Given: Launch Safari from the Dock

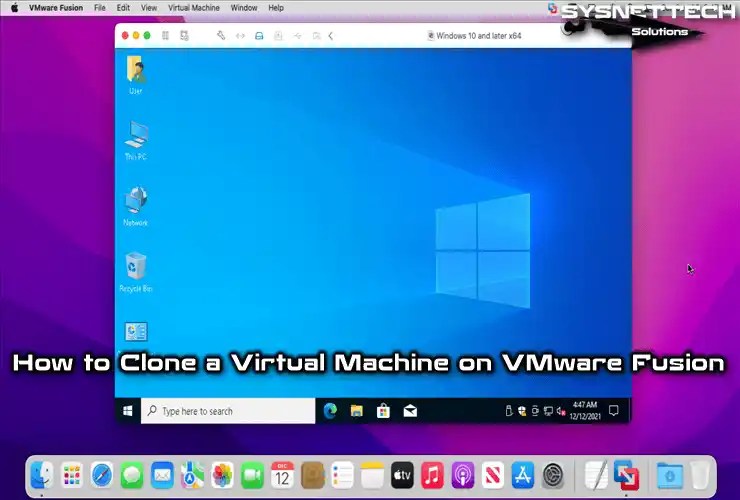Looking at the screenshot, I should [102, 475].
